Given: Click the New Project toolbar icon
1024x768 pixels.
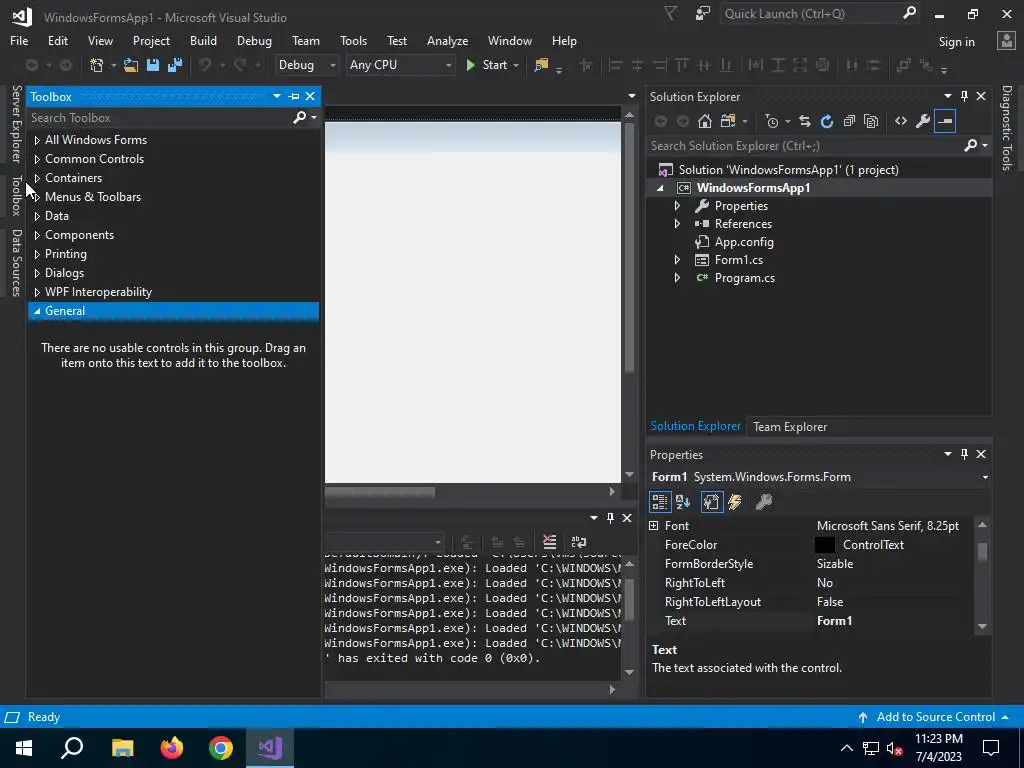Looking at the screenshot, I should pos(97,65).
